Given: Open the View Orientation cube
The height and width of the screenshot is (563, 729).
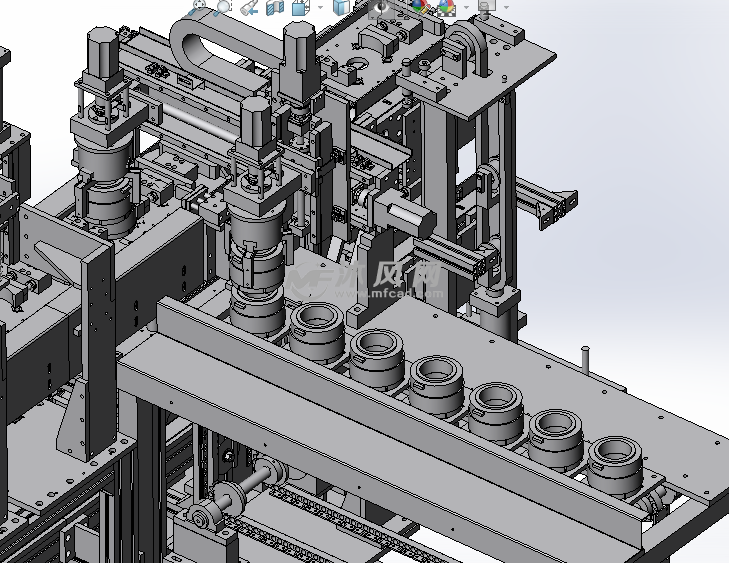Looking at the screenshot, I should click(300, 7).
